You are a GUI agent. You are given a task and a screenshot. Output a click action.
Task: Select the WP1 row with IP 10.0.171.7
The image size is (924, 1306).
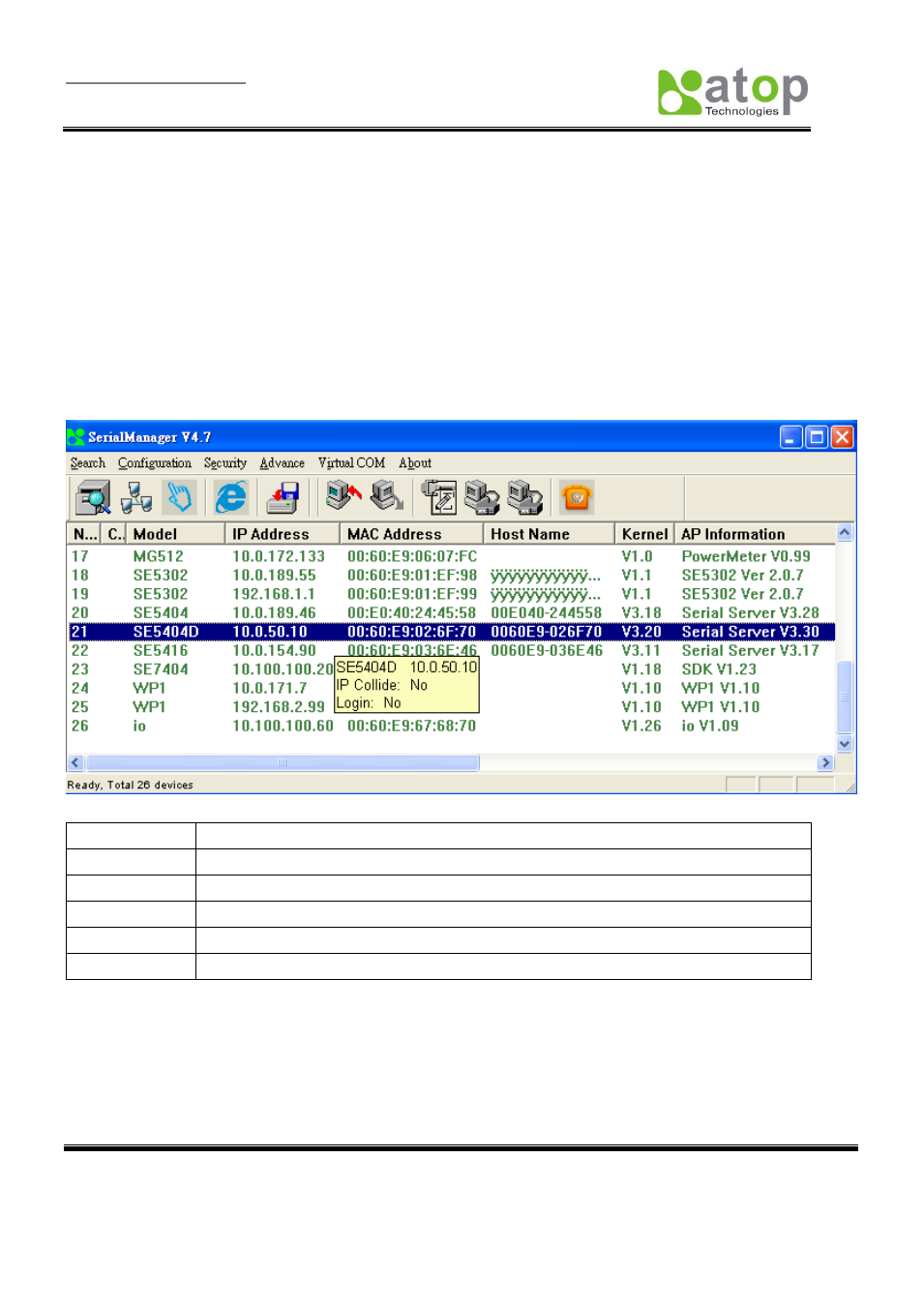[451, 688]
